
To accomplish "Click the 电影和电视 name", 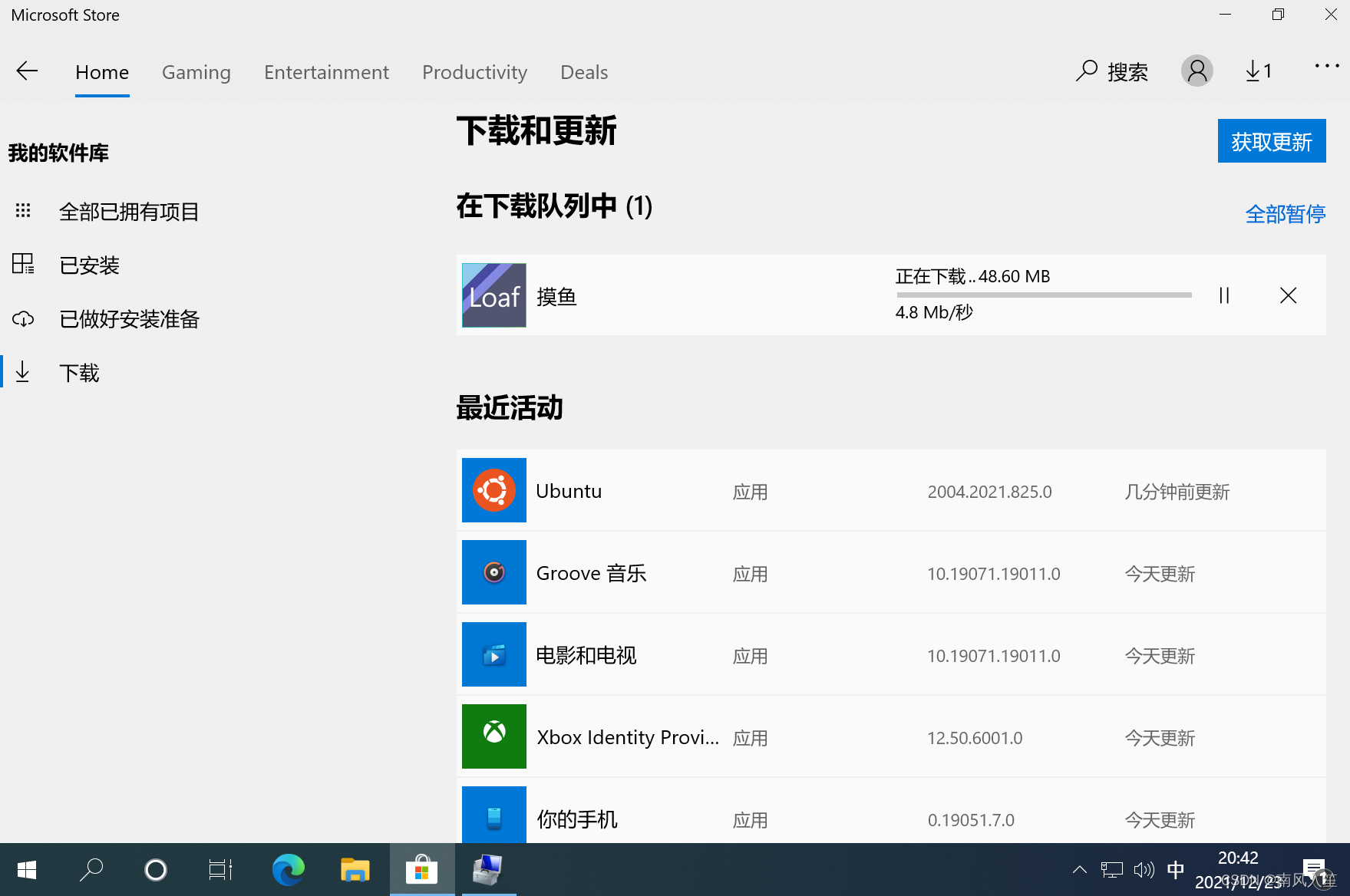I will [x=586, y=655].
